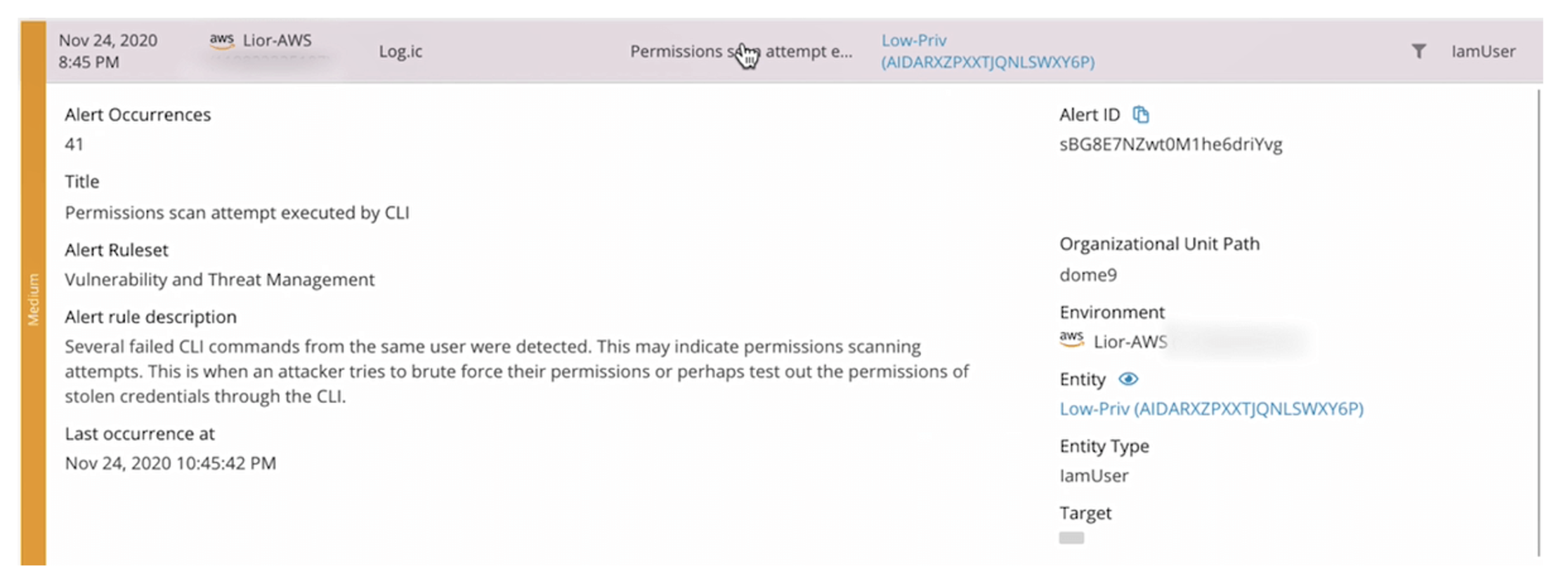Screen dimensions: 1568x582
Task: Click the truncated Permissions scan attempt title
Action: (x=741, y=51)
